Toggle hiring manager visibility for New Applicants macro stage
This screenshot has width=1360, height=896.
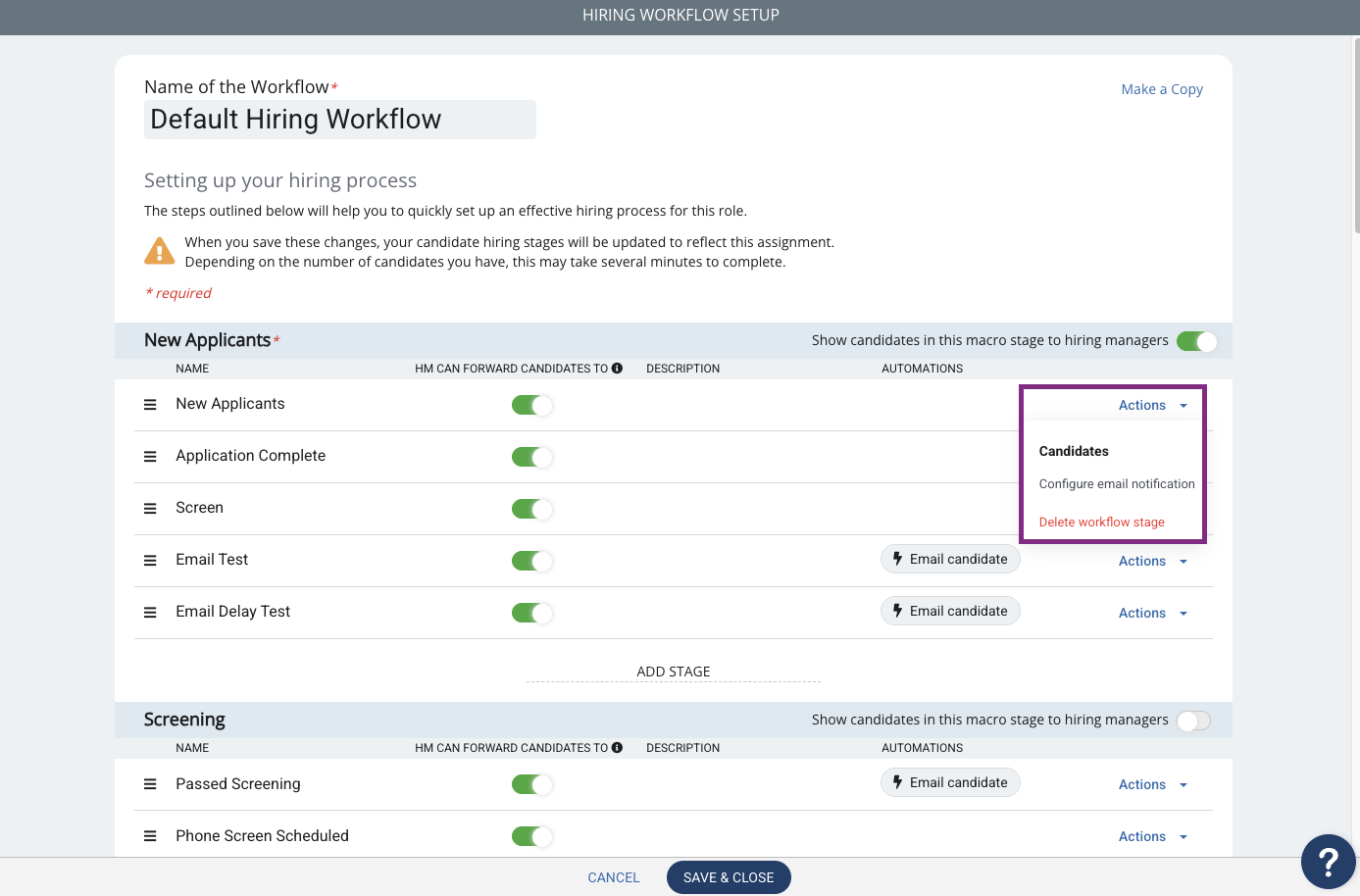pyautogui.click(x=1196, y=341)
